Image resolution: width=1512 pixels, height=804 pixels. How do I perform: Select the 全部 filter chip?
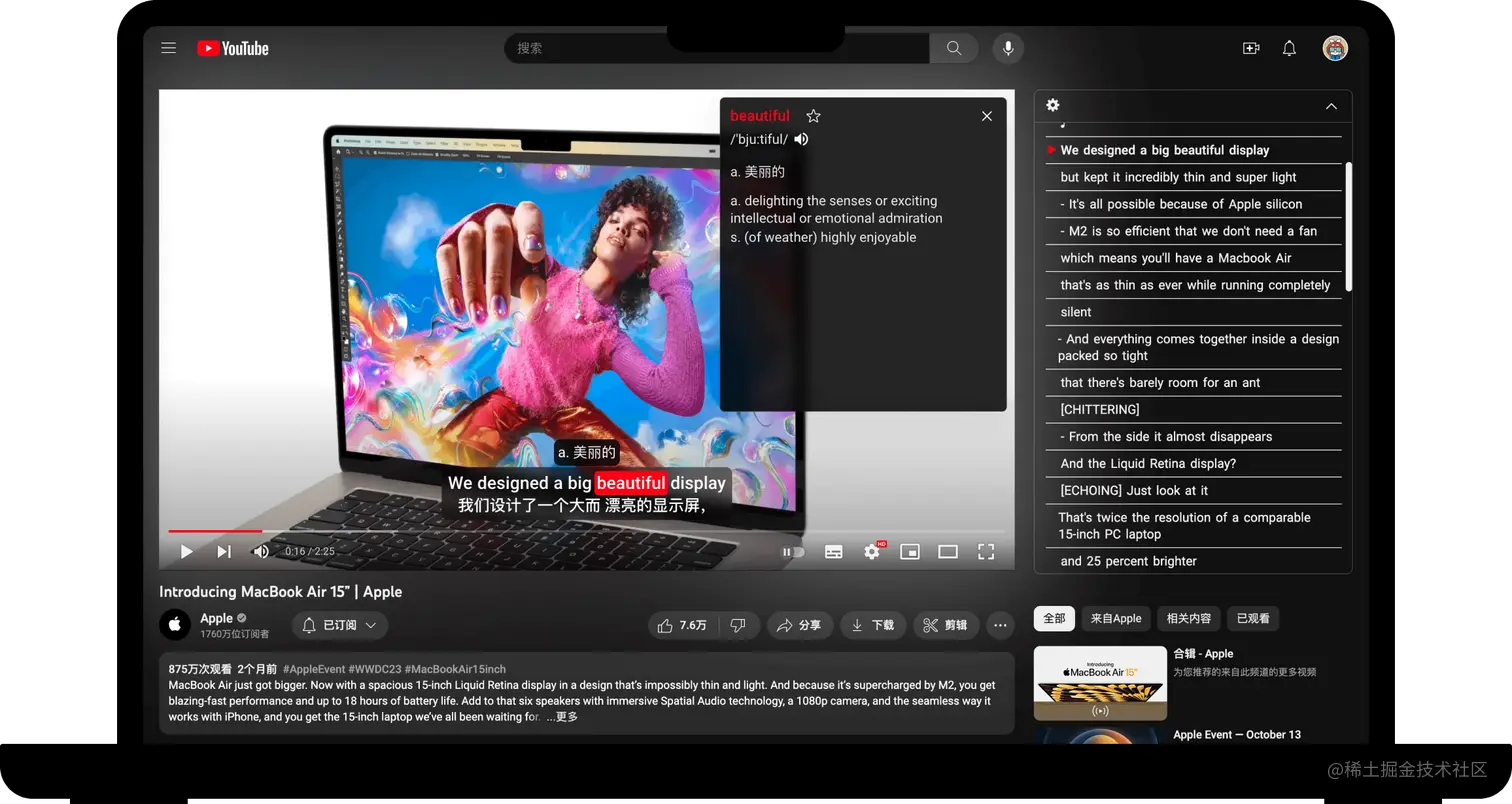pos(1054,618)
